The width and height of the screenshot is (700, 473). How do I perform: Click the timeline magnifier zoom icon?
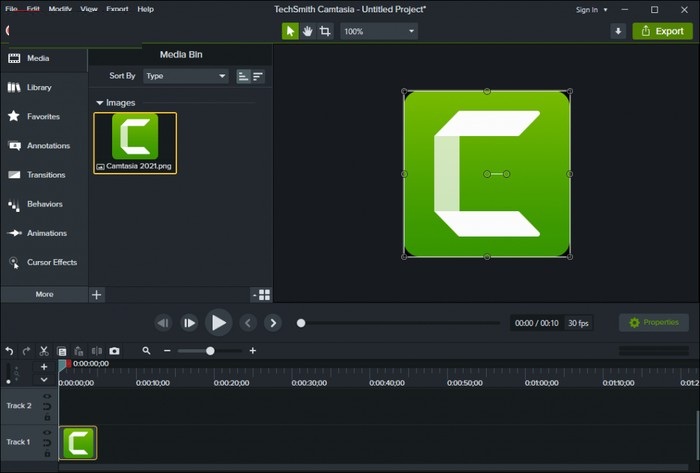146,351
